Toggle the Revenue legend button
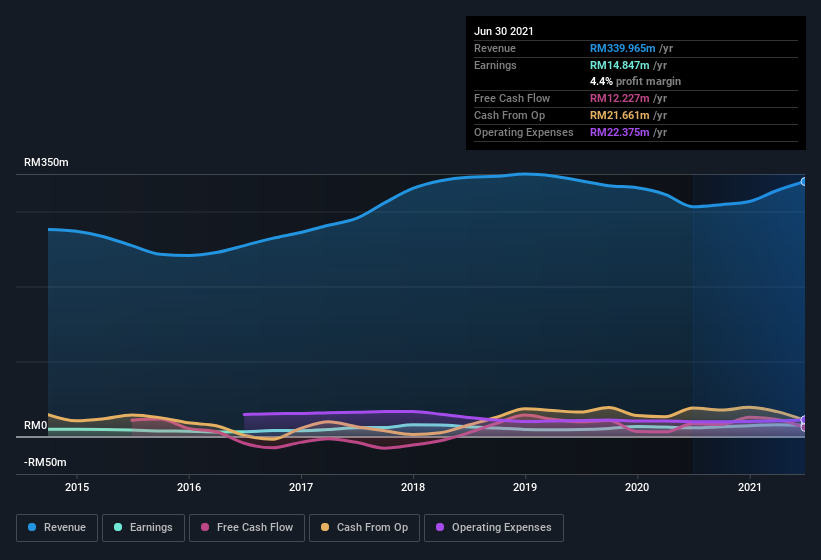The width and height of the screenshot is (821, 560). point(57,528)
